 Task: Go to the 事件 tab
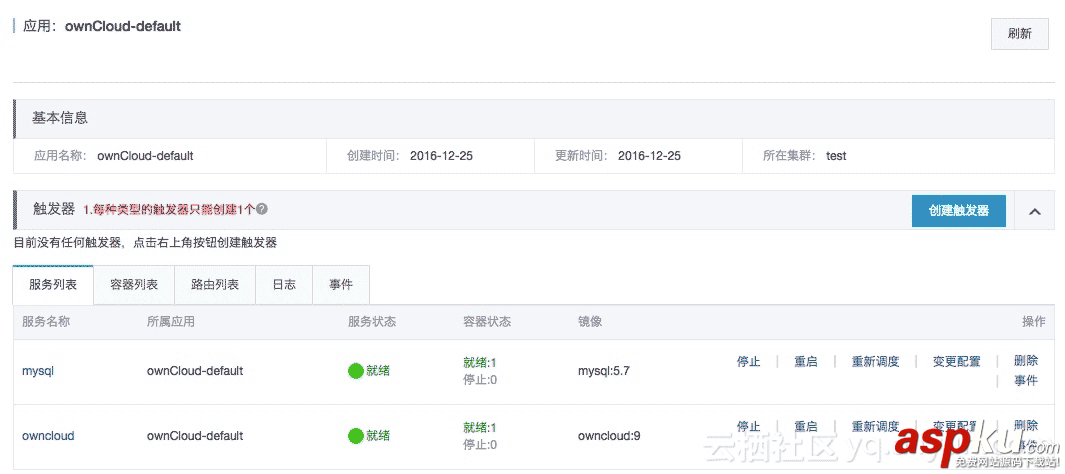click(341, 285)
